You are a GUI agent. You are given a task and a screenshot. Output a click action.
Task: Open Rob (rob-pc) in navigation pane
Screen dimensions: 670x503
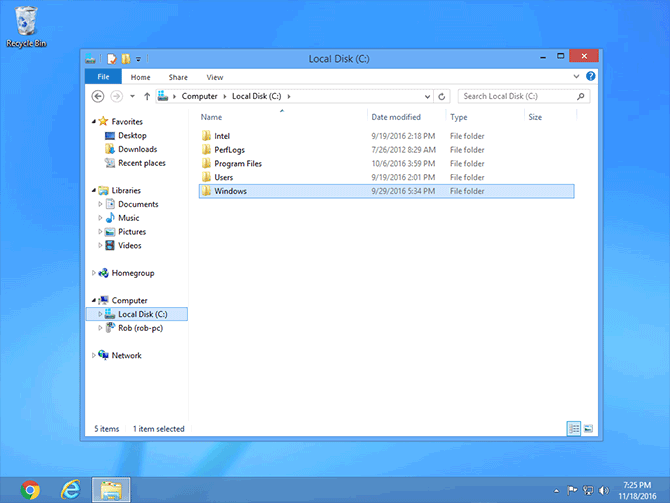141,328
